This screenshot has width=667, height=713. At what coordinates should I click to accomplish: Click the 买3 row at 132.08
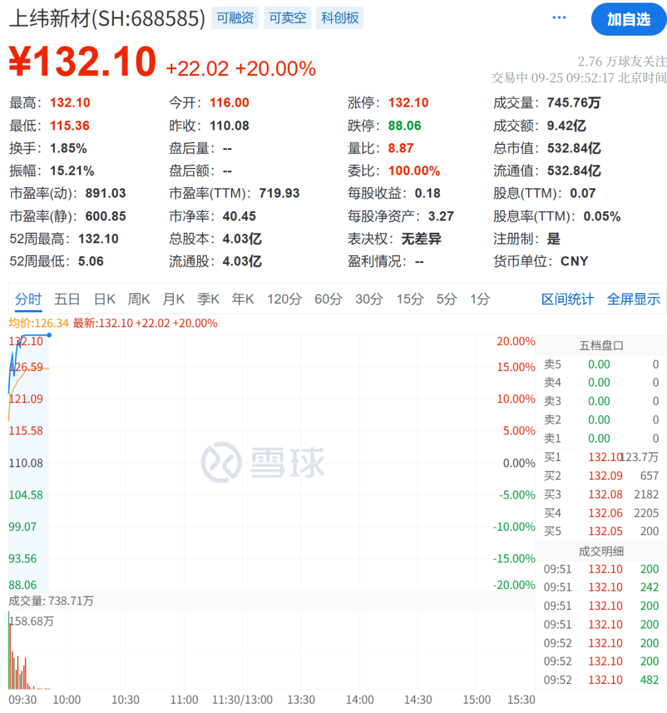[x=601, y=494]
